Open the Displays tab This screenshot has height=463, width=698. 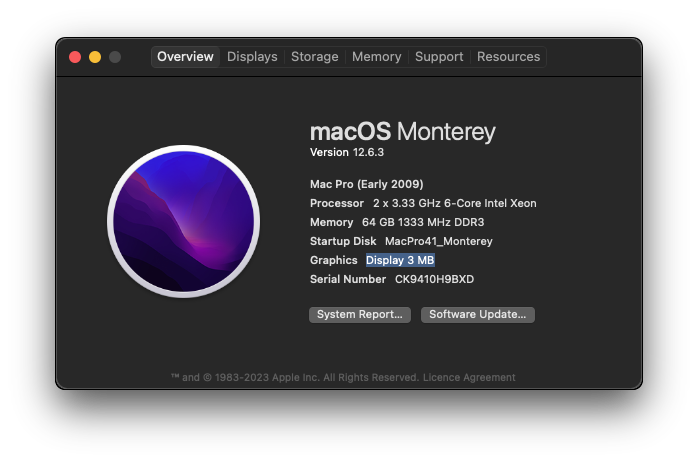point(252,57)
